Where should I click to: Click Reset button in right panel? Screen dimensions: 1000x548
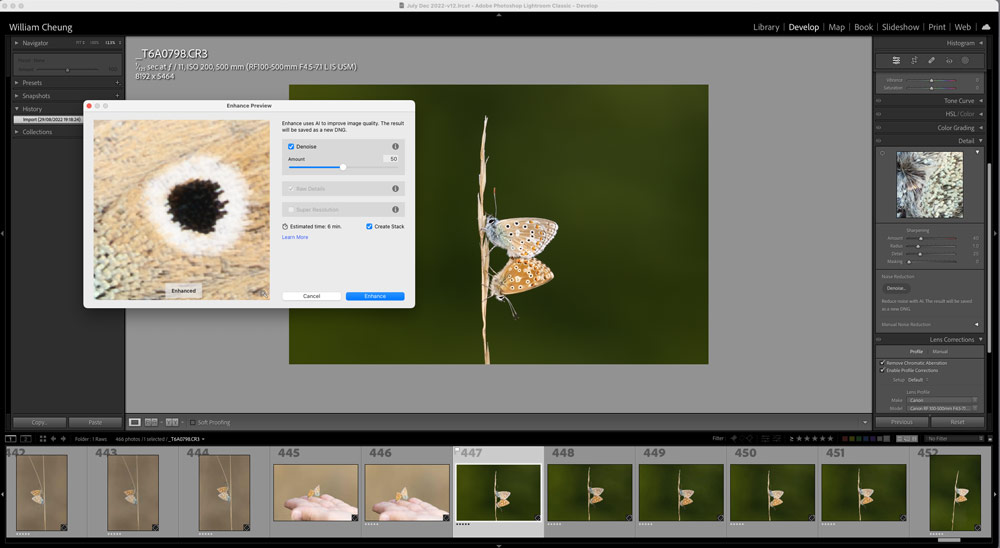[x=957, y=422]
